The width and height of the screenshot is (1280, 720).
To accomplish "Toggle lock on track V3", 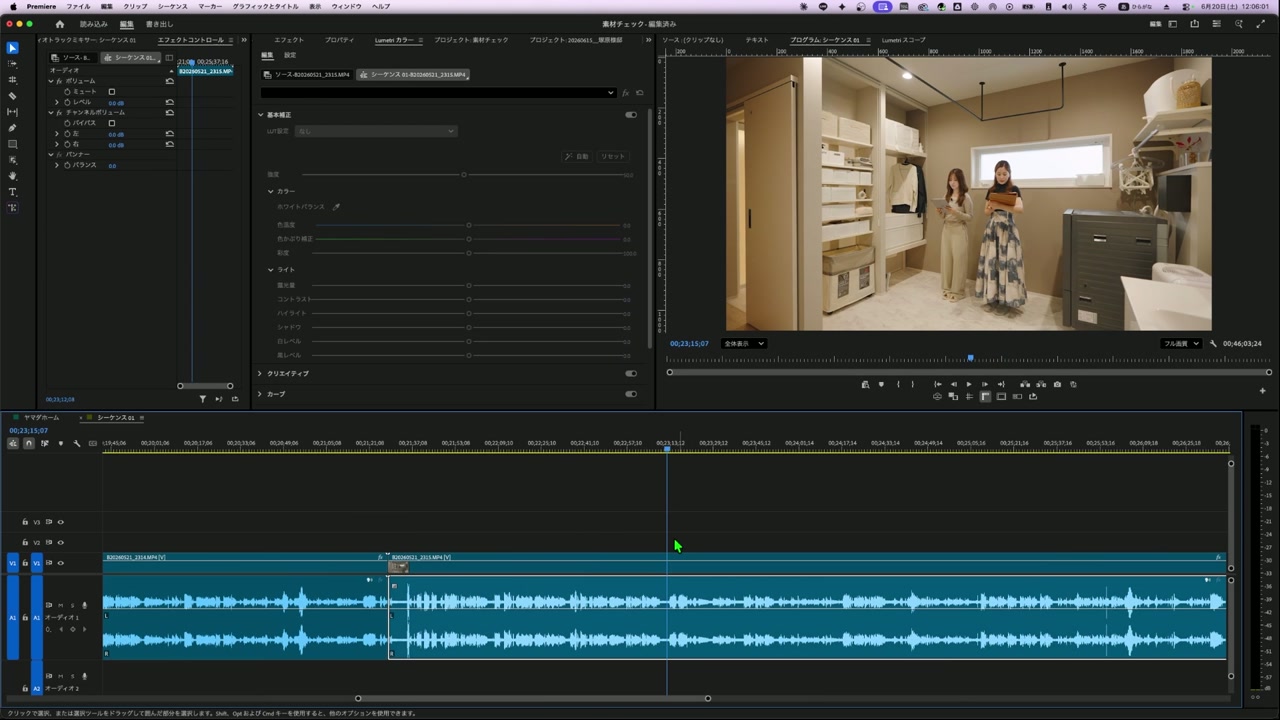I will point(25,522).
